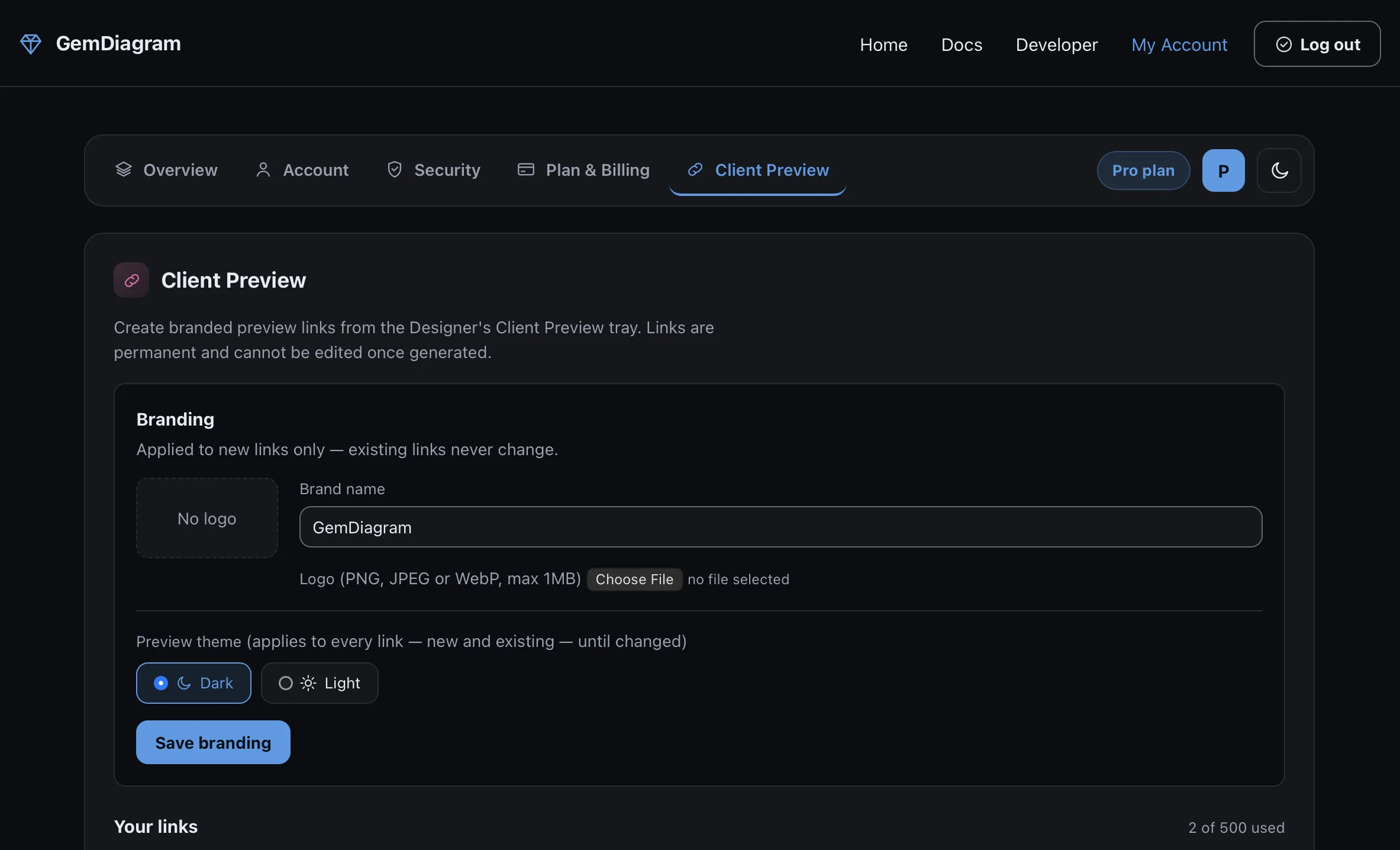Switch to the Overview tab
This screenshot has height=850, width=1400.
click(x=166, y=170)
